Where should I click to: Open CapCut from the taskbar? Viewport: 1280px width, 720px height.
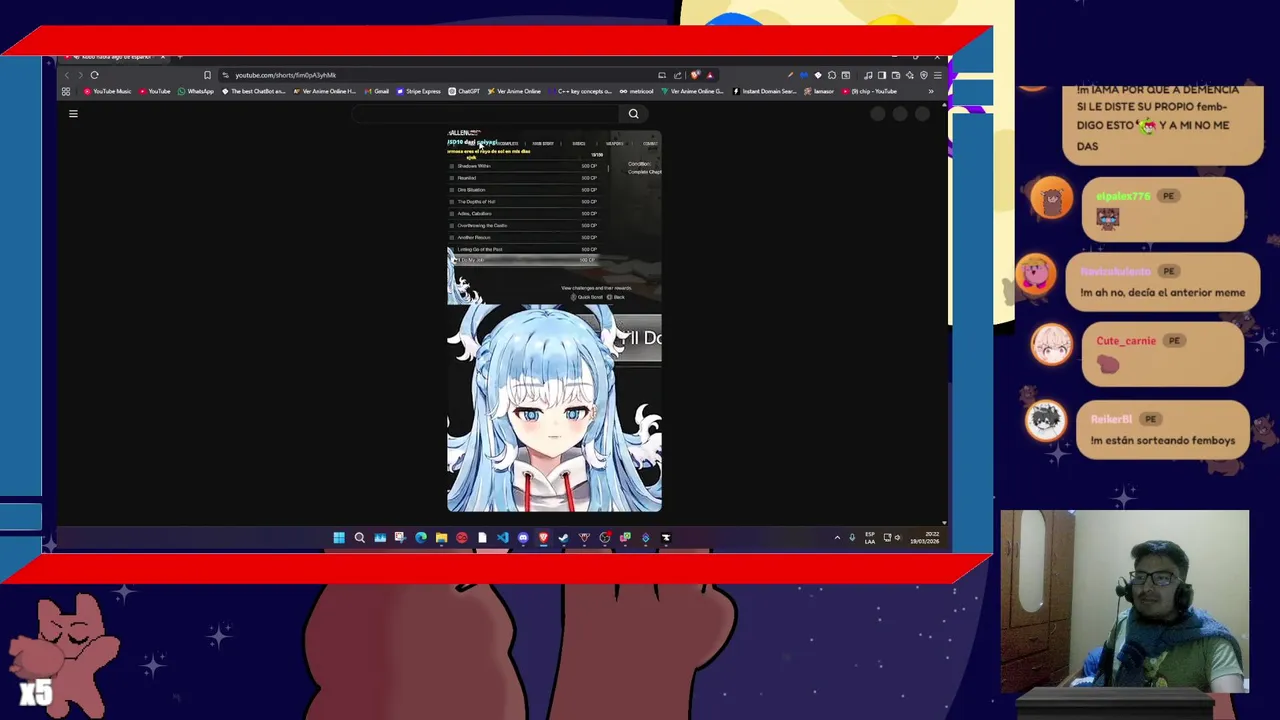[x=666, y=538]
